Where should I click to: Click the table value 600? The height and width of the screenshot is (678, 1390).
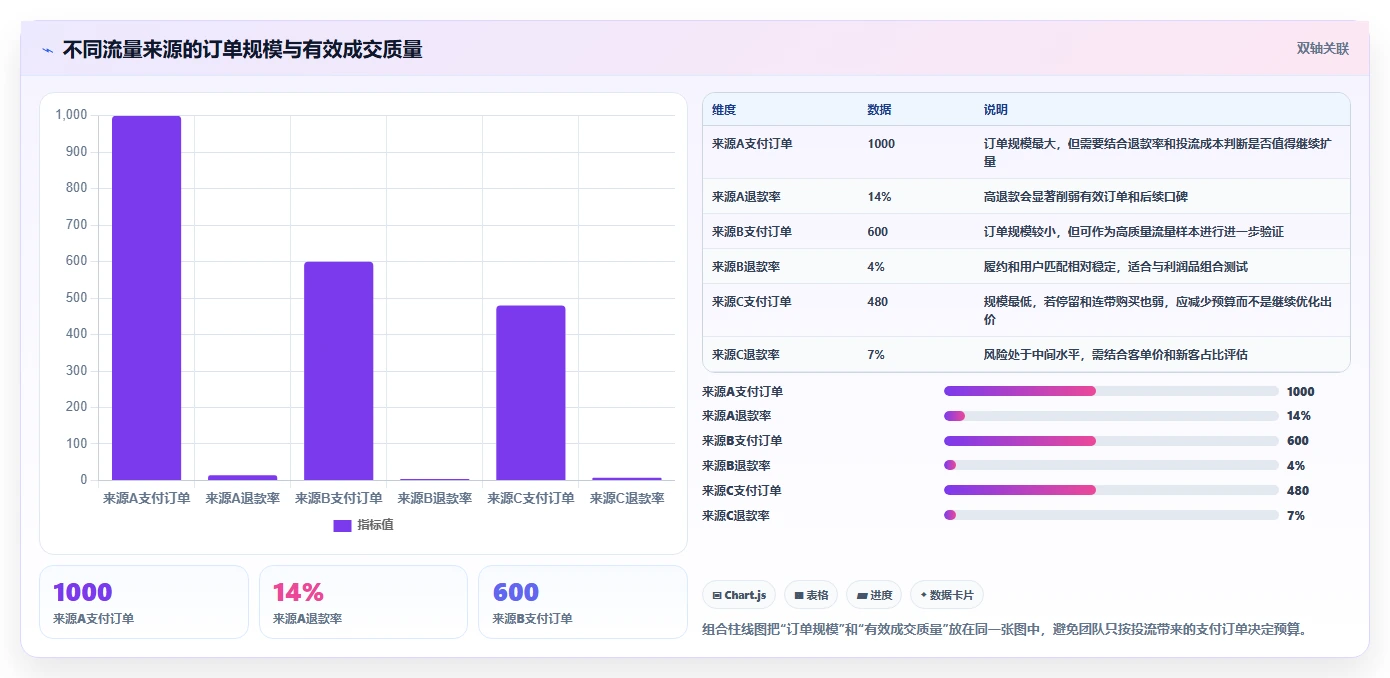coord(878,232)
